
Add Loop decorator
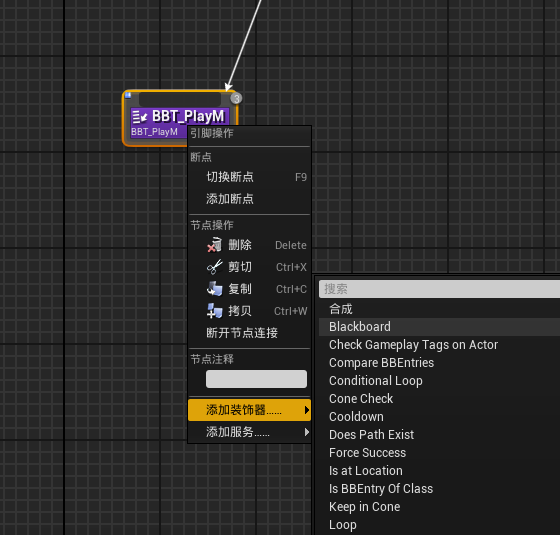439,525
